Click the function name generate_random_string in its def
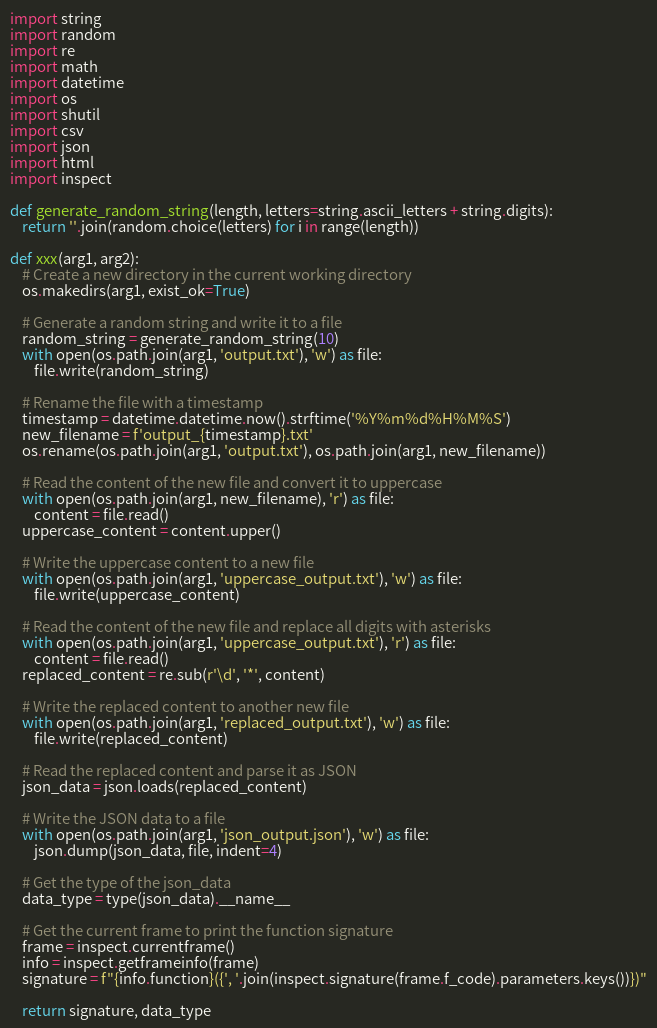 (x=122, y=211)
